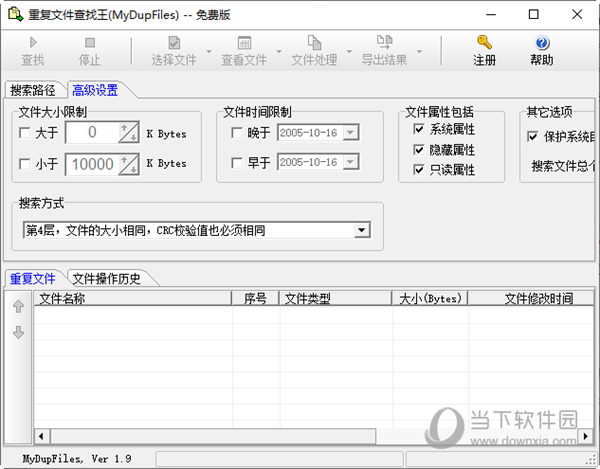Minimize the MyDupFiles window
600x469 pixels.
491,15
